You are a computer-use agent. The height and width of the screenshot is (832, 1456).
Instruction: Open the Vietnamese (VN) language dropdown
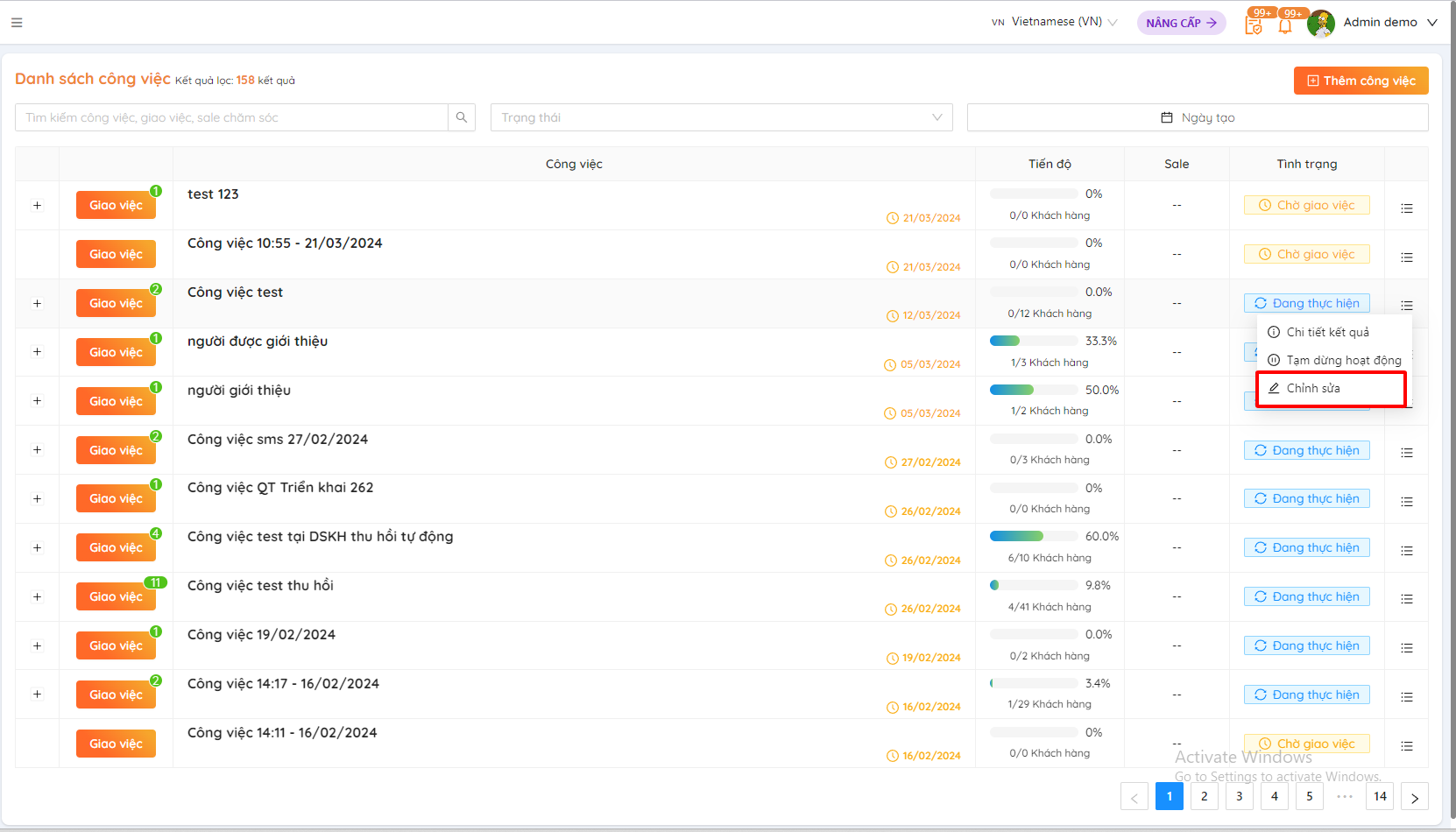pos(1055,22)
